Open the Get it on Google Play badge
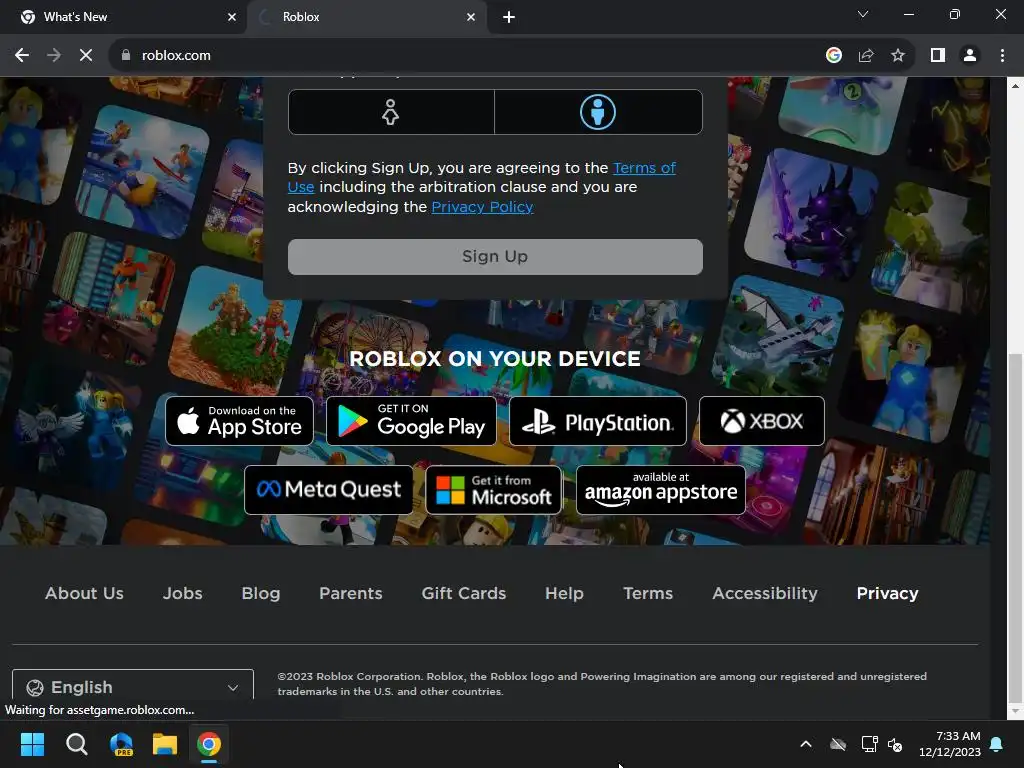Viewport: 1024px width, 768px height. [411, 421]
